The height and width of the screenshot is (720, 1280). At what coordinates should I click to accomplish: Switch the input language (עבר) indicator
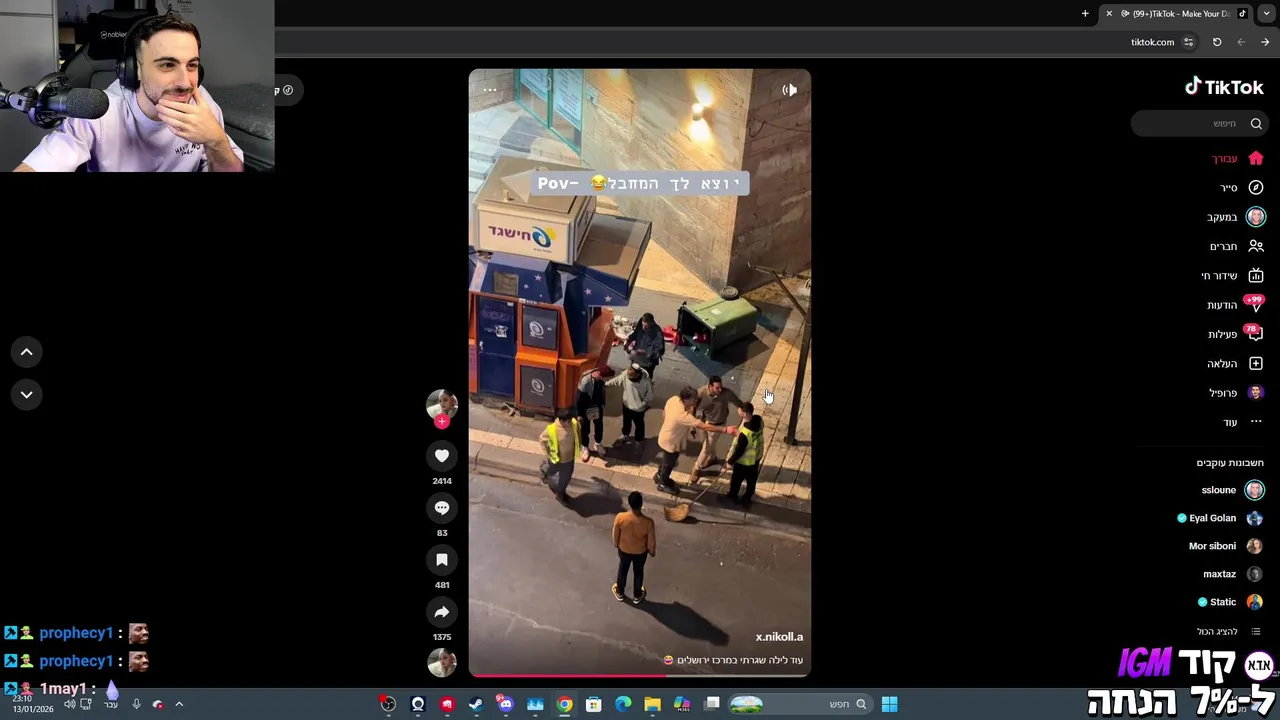[111, 704]
